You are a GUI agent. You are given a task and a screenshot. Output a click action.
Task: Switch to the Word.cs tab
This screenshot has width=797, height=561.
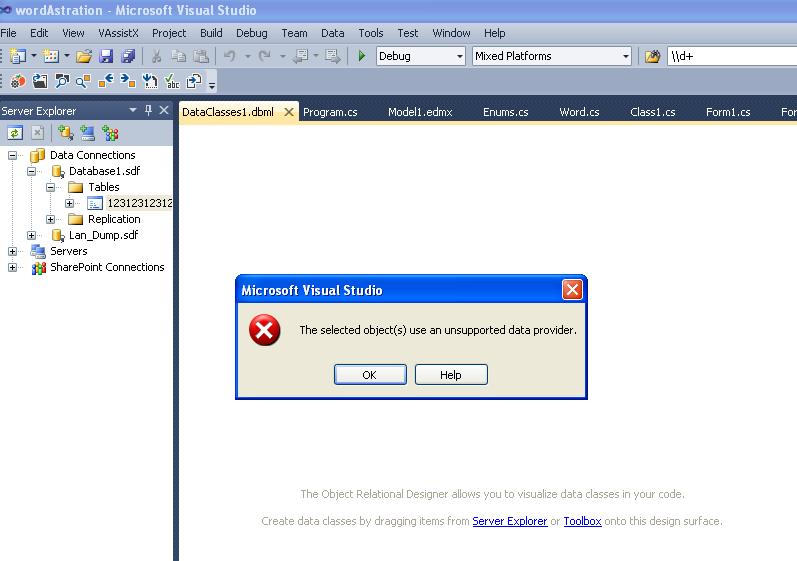(x=579, y=112)
